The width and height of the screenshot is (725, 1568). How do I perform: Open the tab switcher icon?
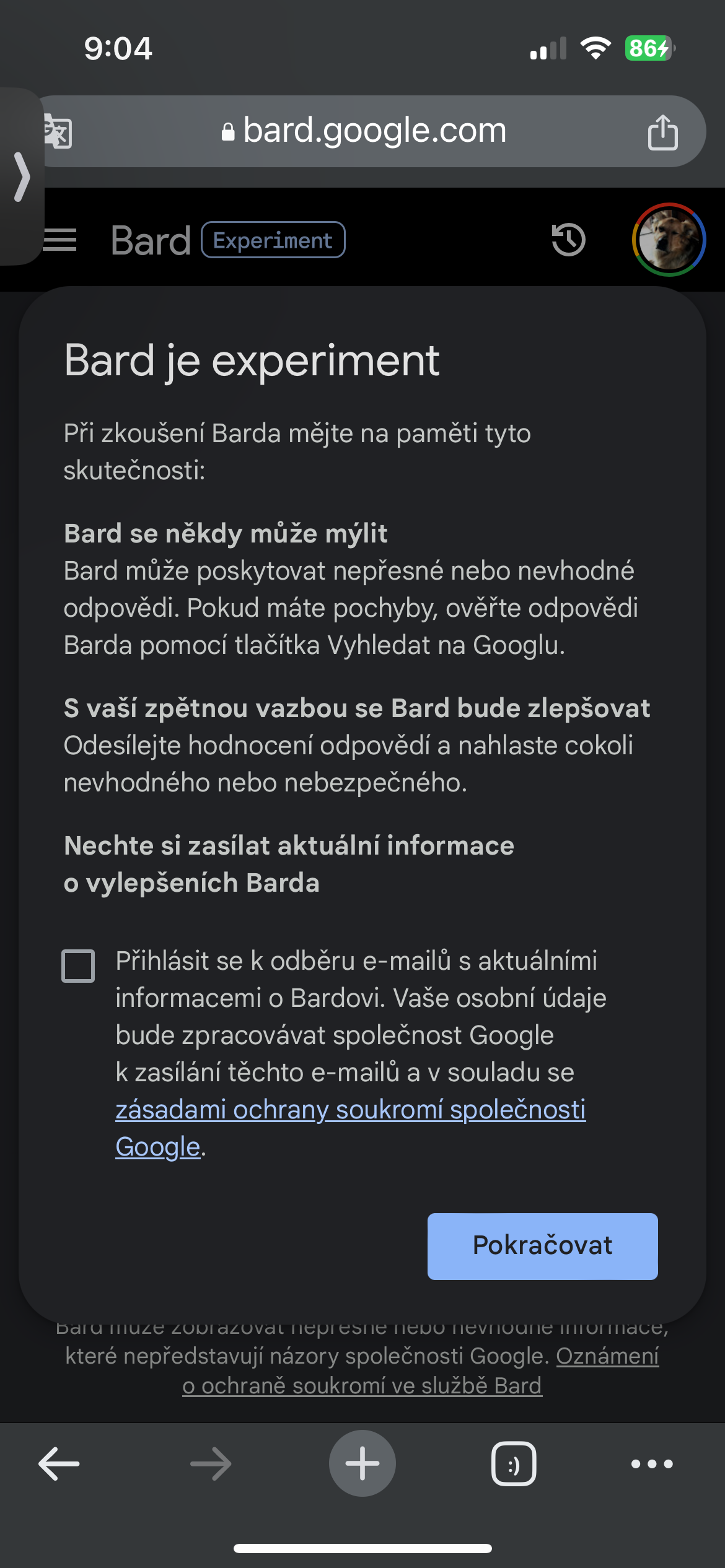point(514,1463)
